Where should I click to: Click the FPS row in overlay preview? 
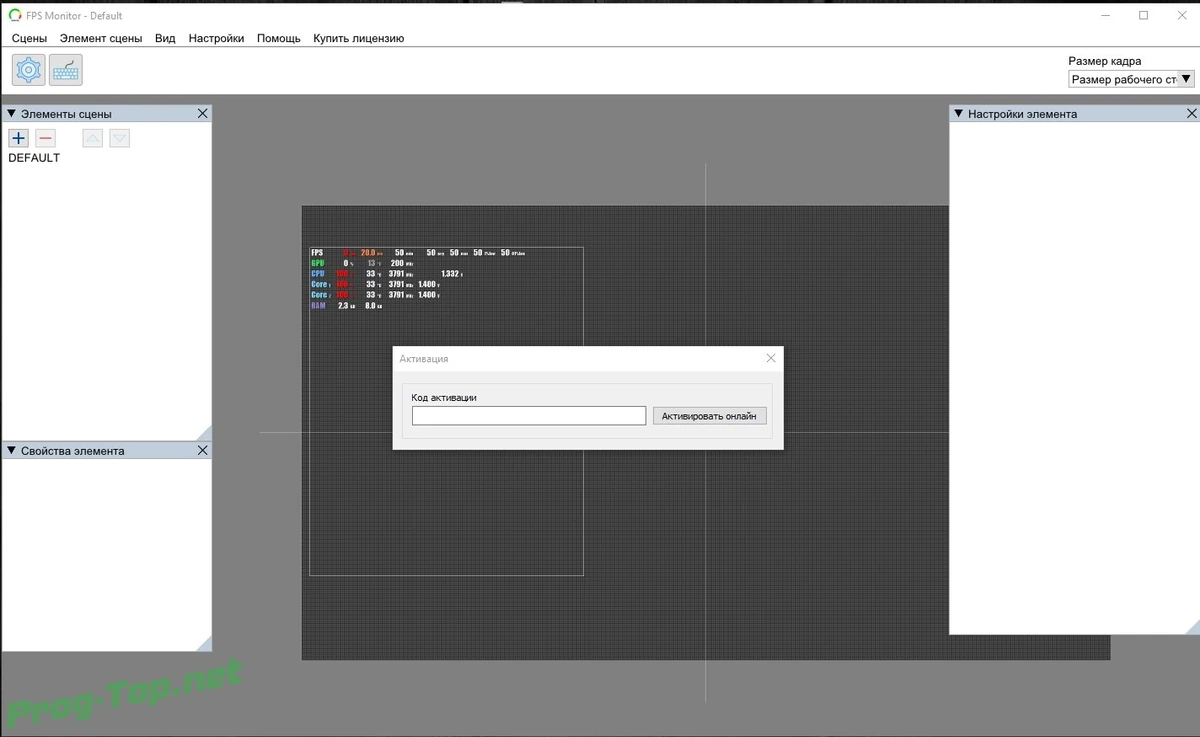(418, 253)
